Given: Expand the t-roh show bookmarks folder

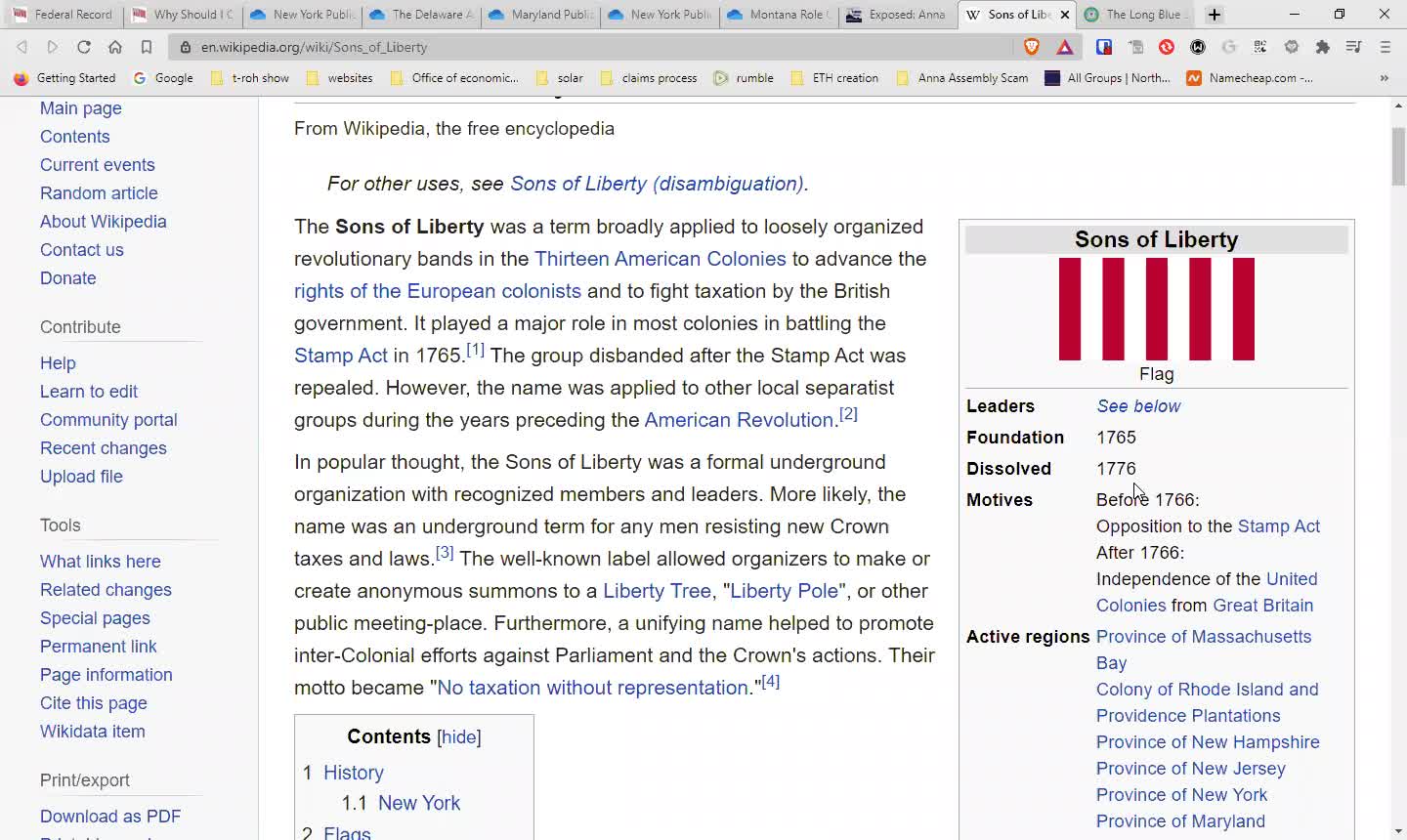Looking at the screenshot, I should point(250,78).
